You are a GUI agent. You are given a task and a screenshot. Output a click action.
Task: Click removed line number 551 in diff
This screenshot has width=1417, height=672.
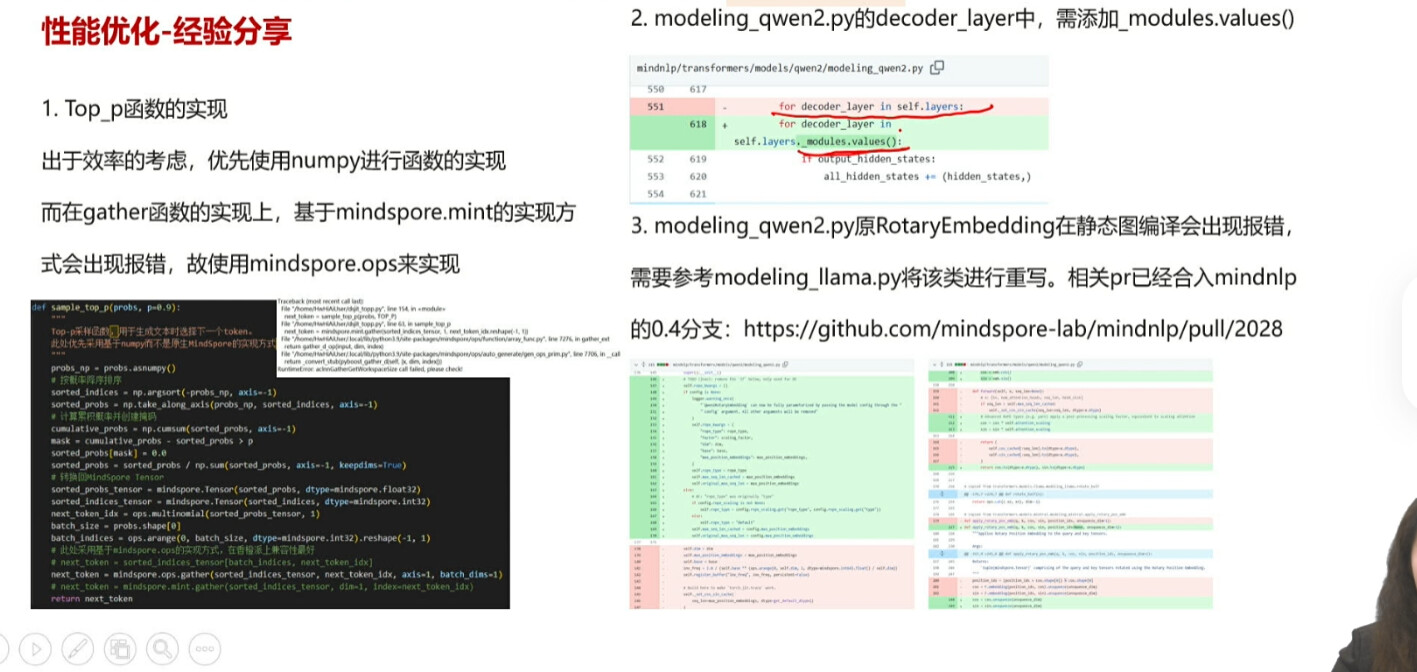[x=655, y=107]
